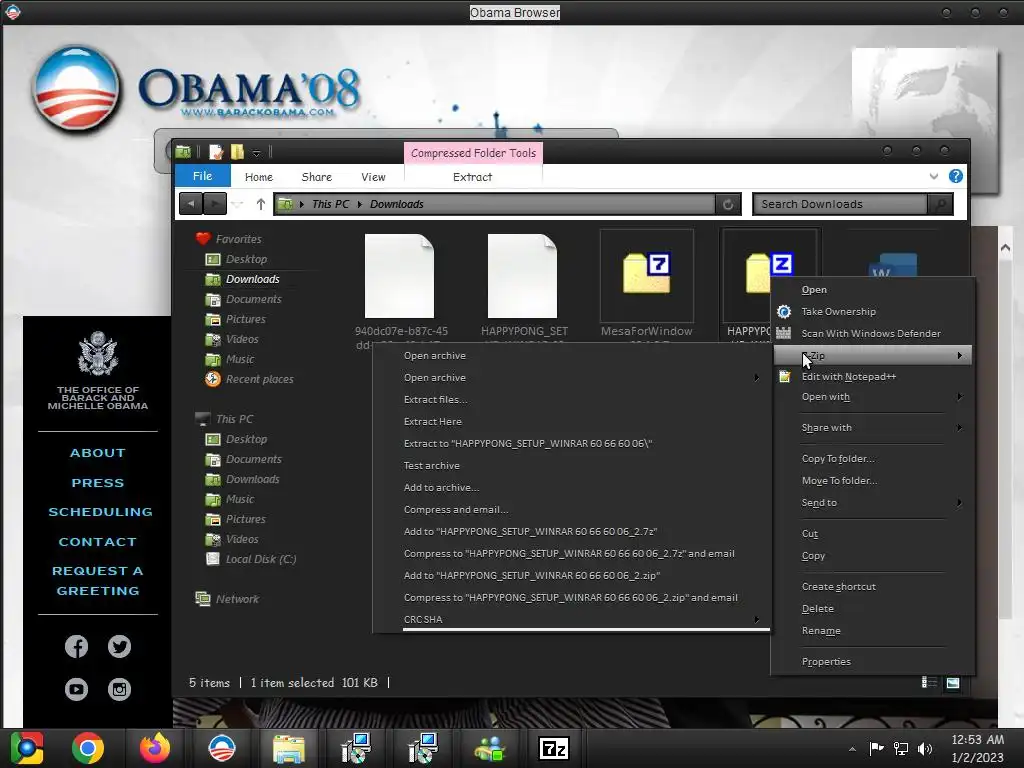
Task: Open Facebook icon on Obama page
Action: pyautogui.click(x=76, y=647)
